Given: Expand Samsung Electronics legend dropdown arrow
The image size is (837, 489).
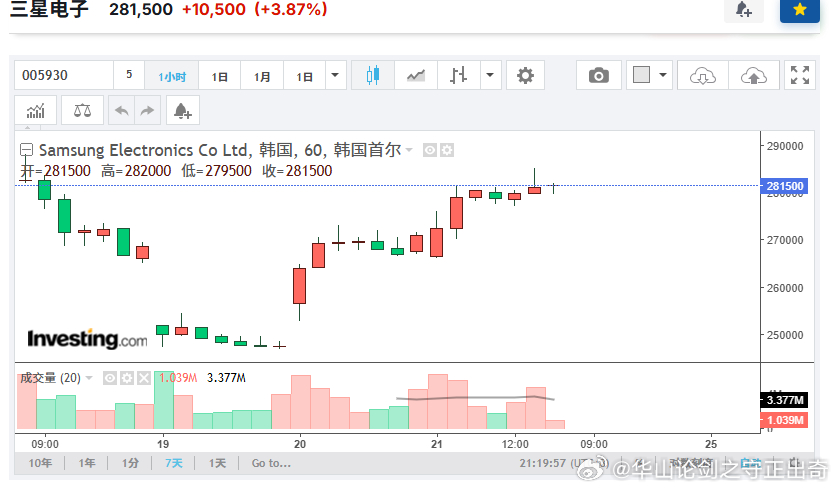Looking at the screenshot, I should (409, 150).
